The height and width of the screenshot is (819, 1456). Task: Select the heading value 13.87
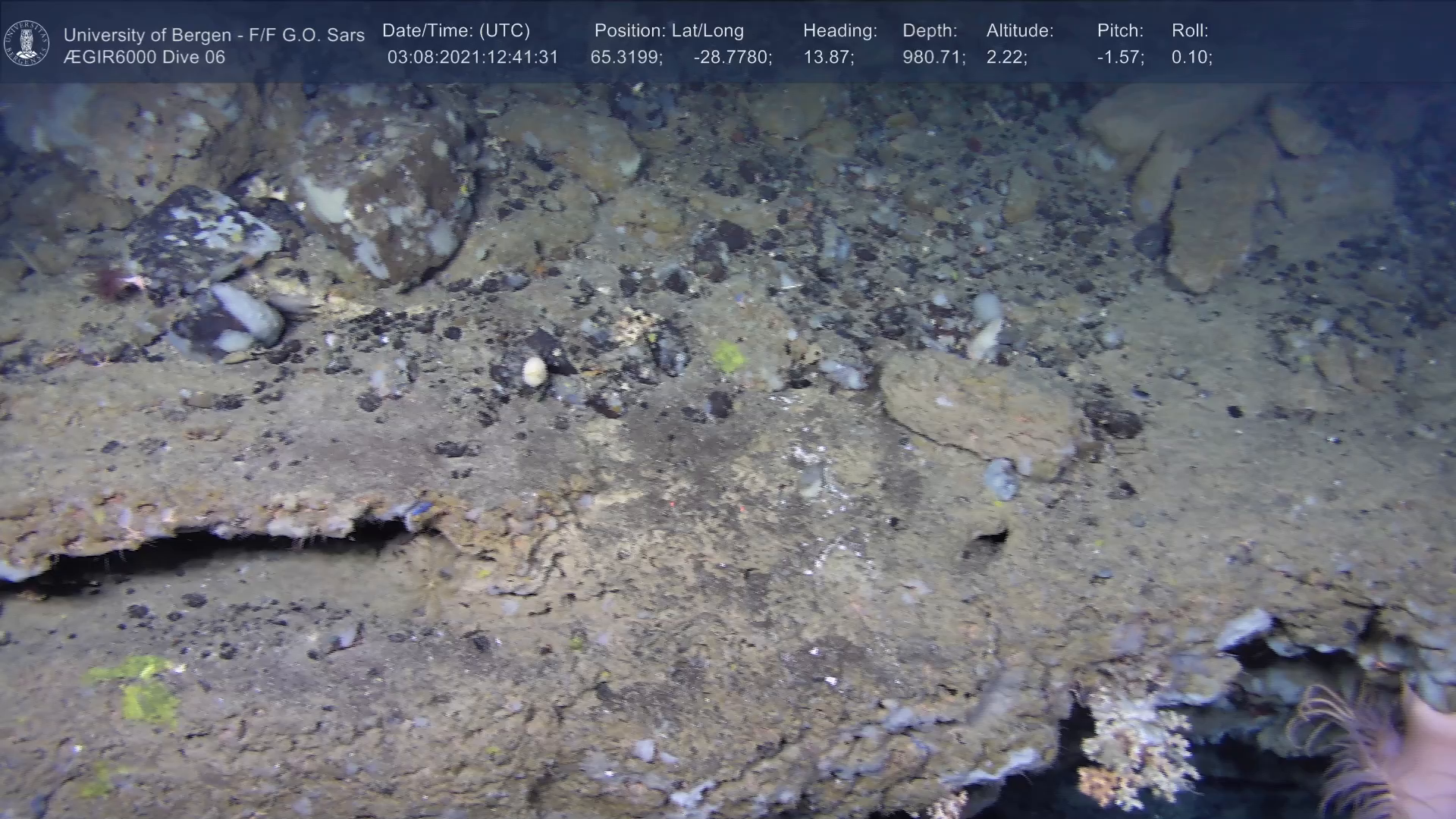(828, 58)
